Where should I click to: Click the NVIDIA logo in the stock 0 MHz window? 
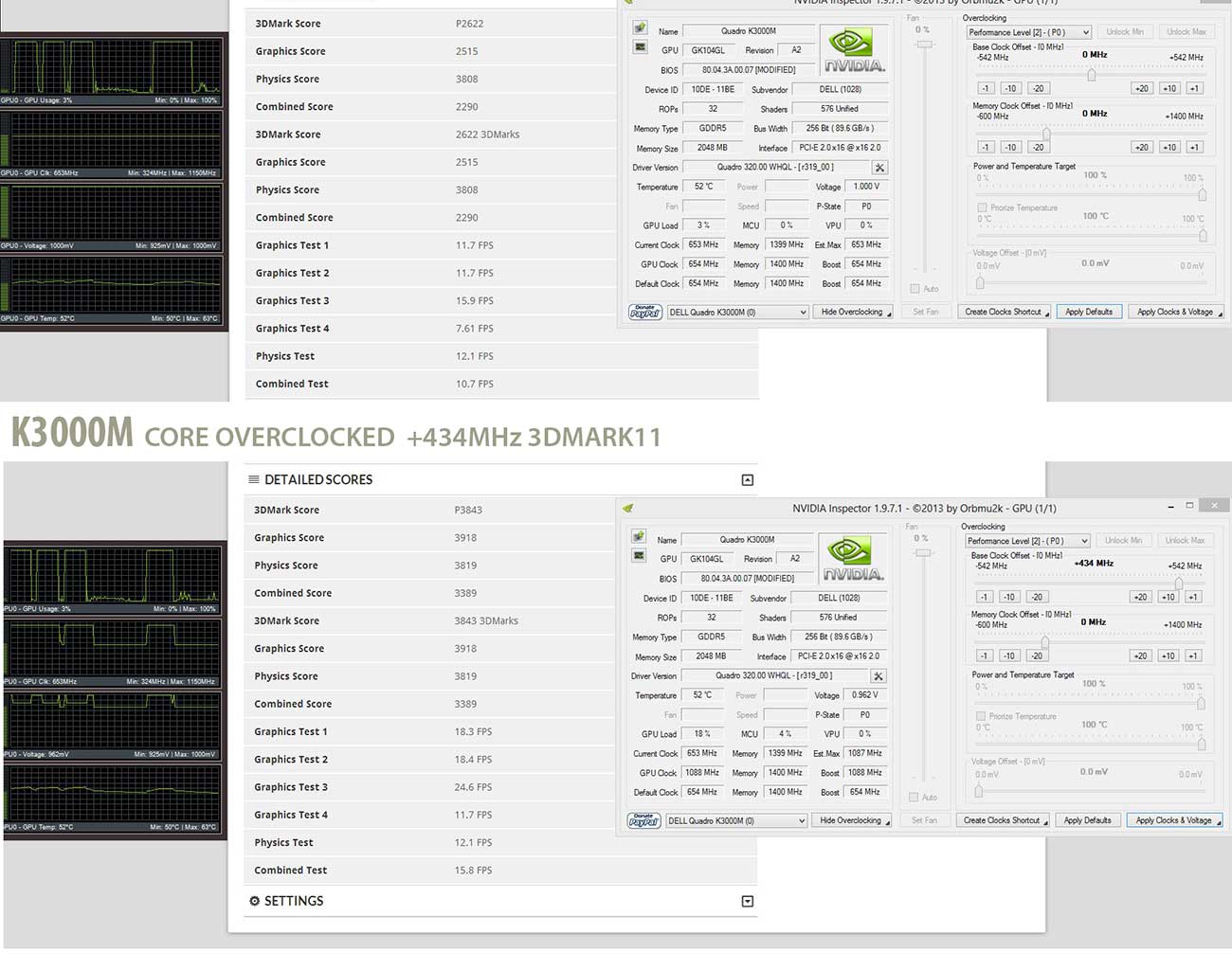point(853,51)
